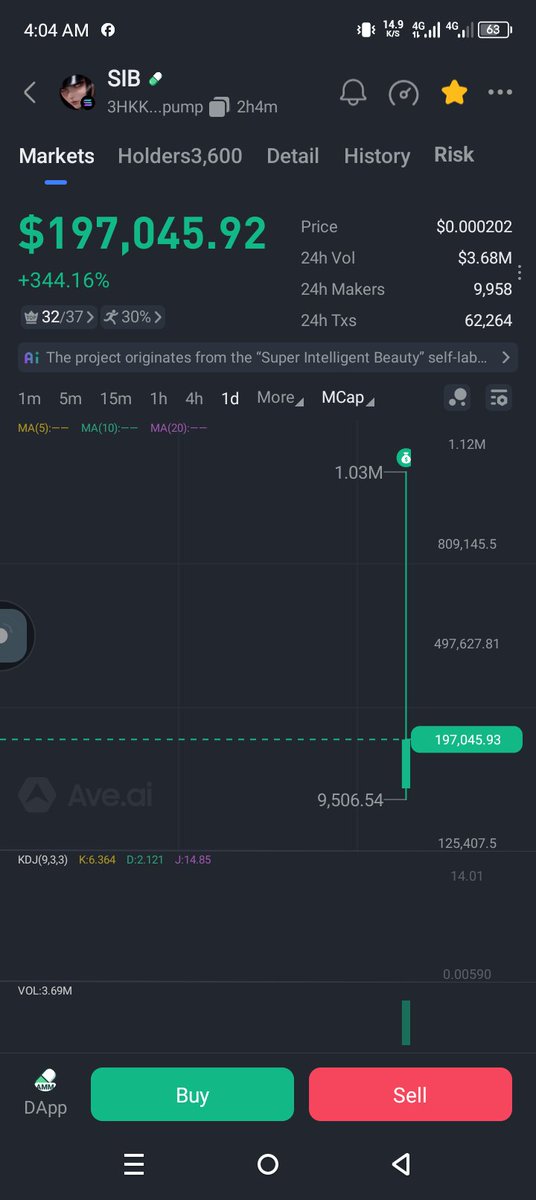
Task: Tap the +344.16% change value
Action: [64, 280]
